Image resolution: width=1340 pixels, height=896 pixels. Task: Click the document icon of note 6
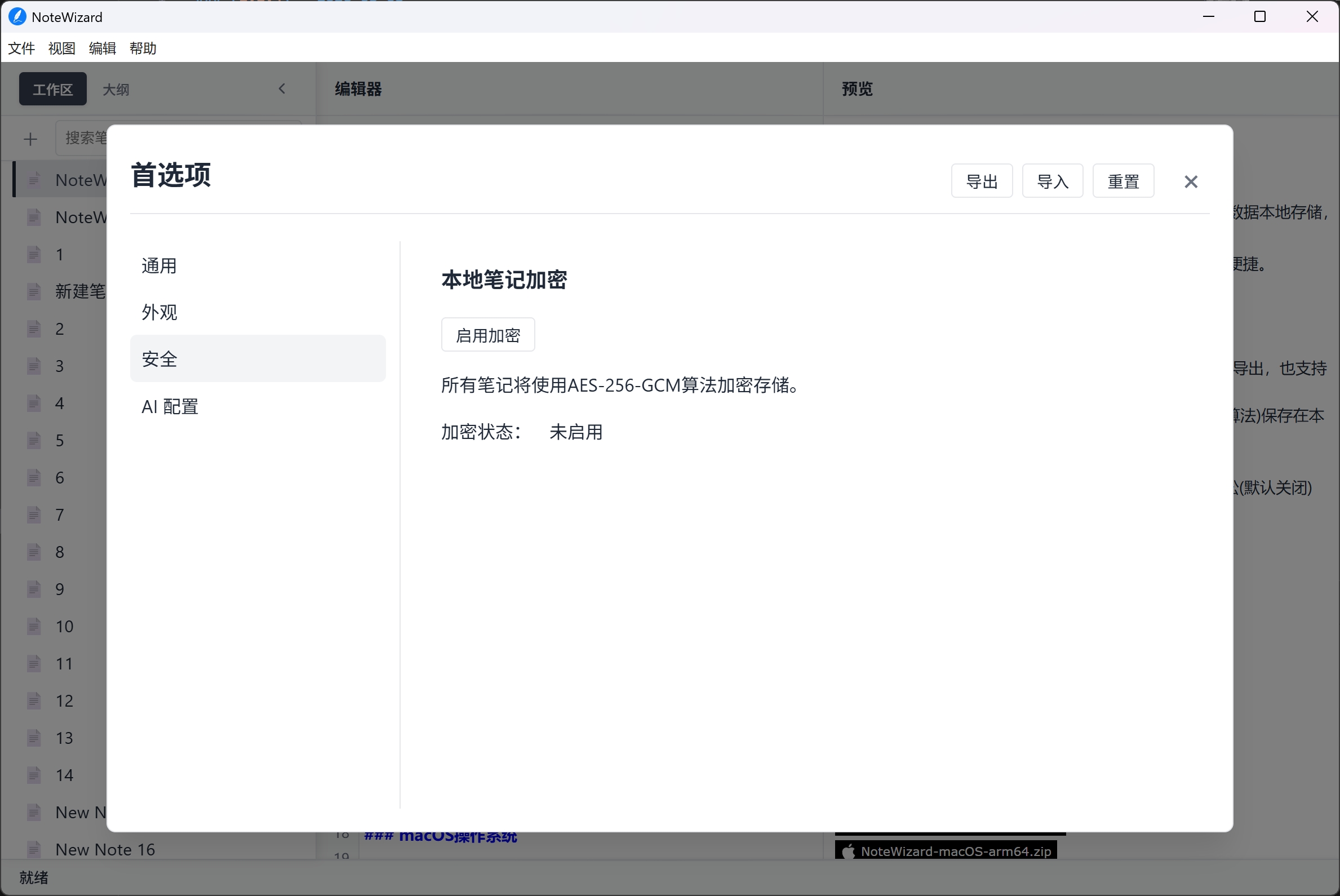coord(34,478)
